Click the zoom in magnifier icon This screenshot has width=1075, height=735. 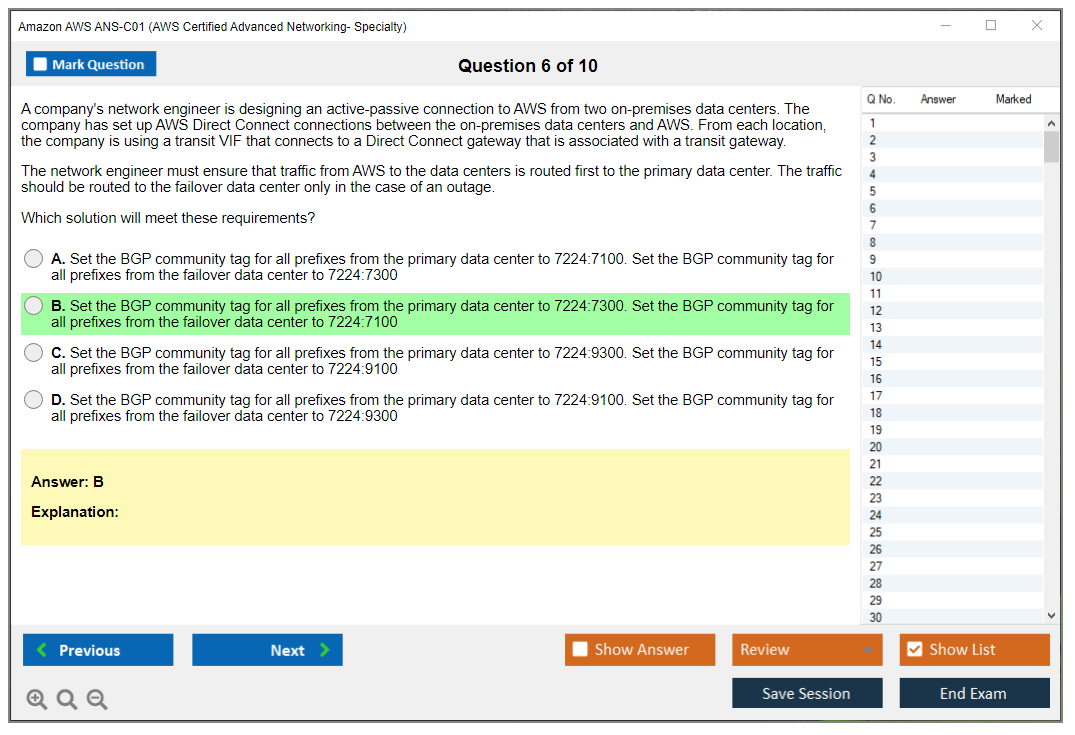pyautogui.click(x=37, y=700)
